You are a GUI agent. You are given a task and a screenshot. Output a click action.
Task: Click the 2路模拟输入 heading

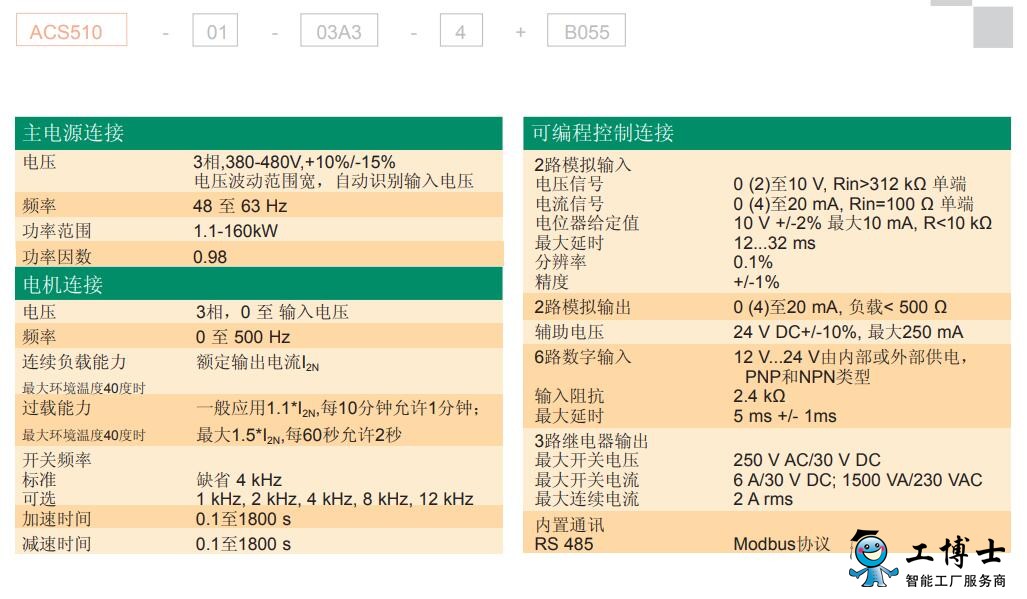coord(583,164)
